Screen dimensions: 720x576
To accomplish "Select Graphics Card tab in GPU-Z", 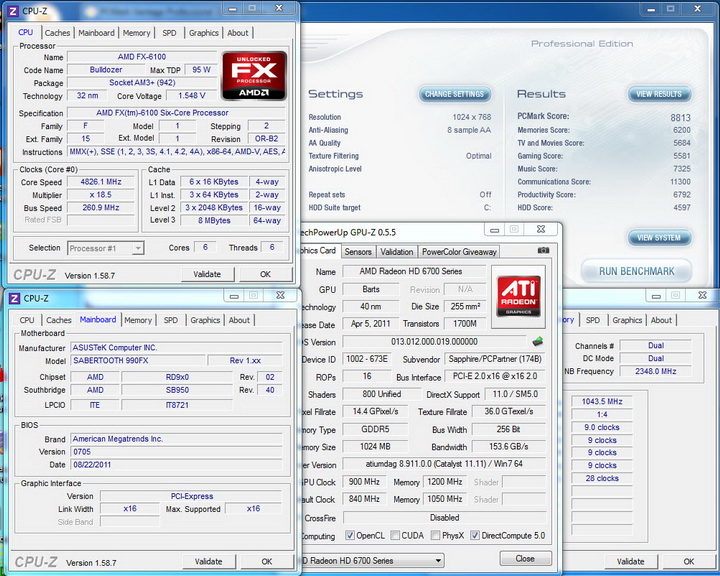I will pyautogui.click(x=319, y=250).
